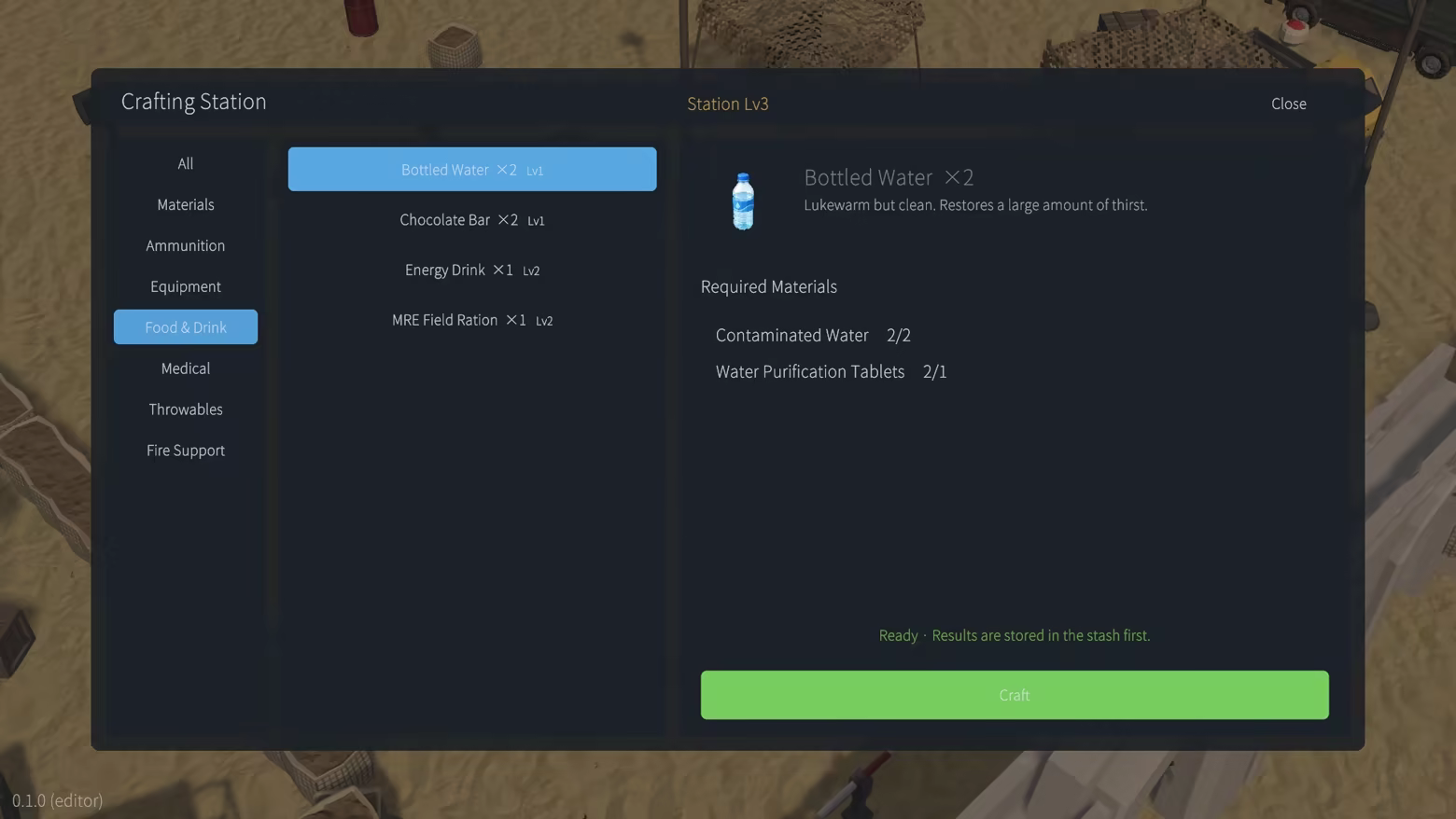
Task: Switch to Throwables category
Action: pyautogui.click(x=186, y=409)
